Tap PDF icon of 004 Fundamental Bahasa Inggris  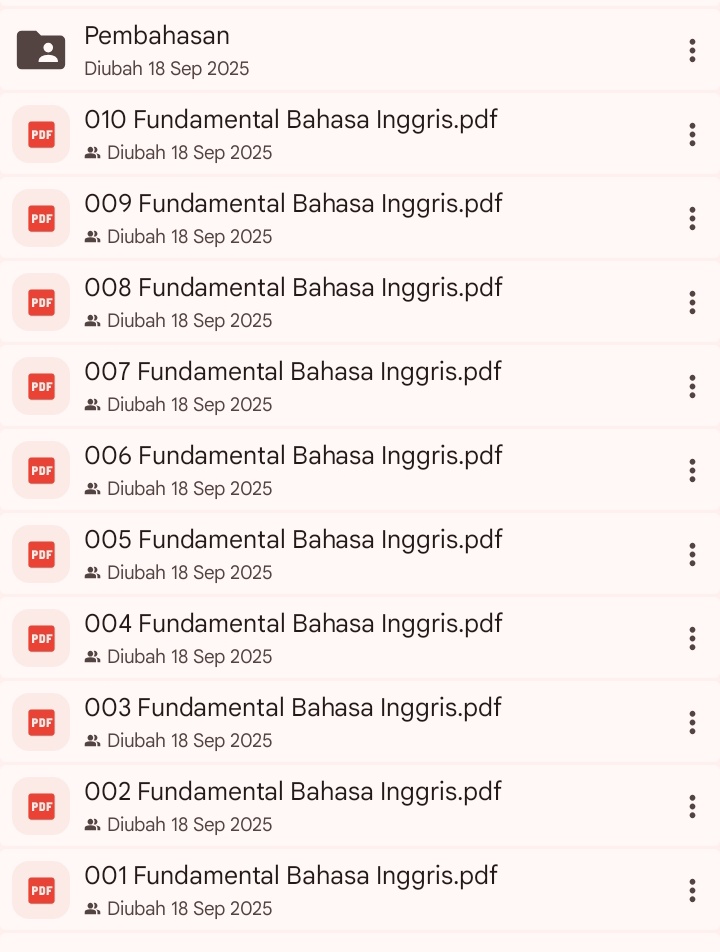[41, 638]
